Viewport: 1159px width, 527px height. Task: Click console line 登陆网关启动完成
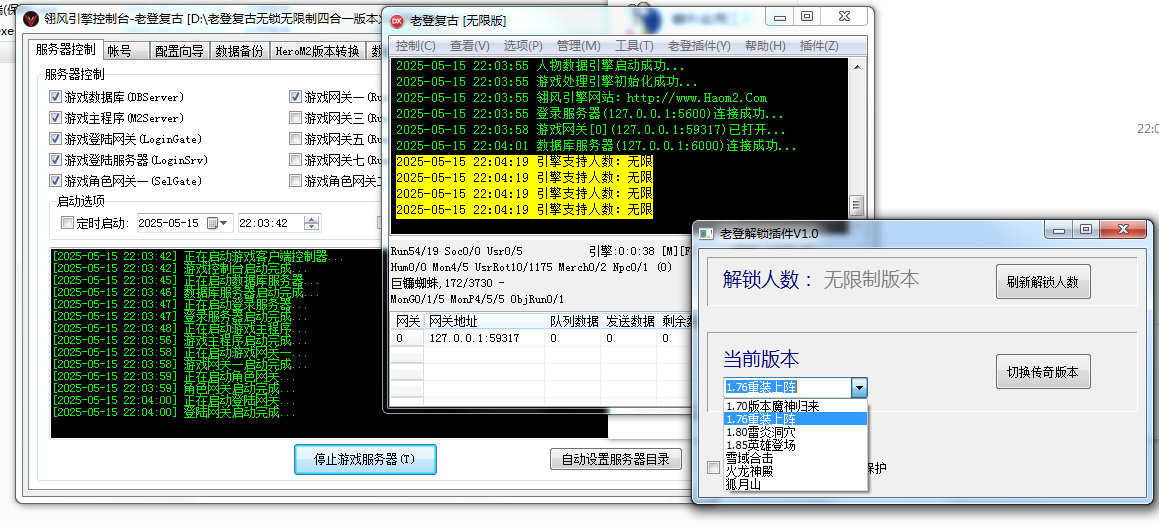click(174, 412)
